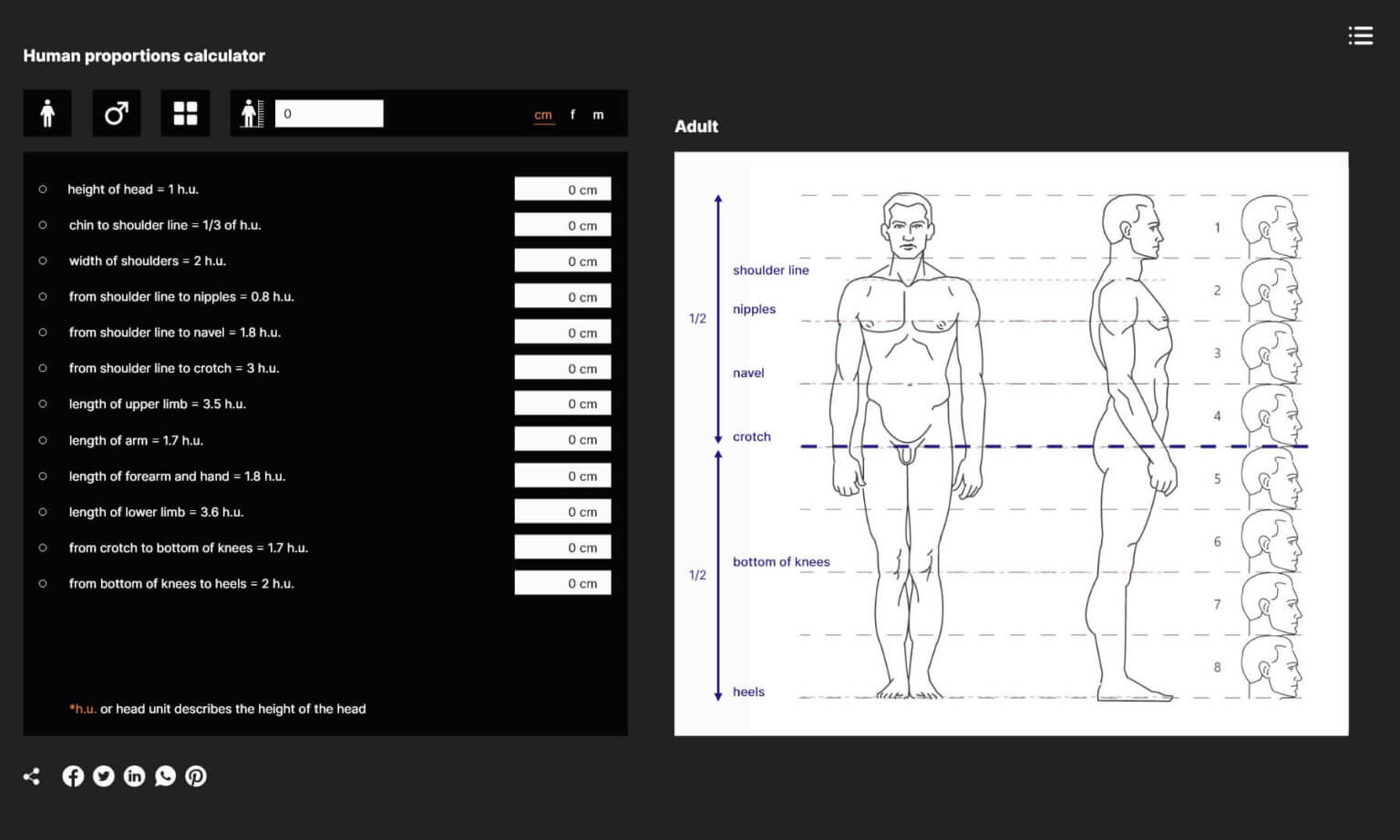Screen dimensions: 1400x840
Task: Share the calculator via WhatsApp
Action: [165, 775]
